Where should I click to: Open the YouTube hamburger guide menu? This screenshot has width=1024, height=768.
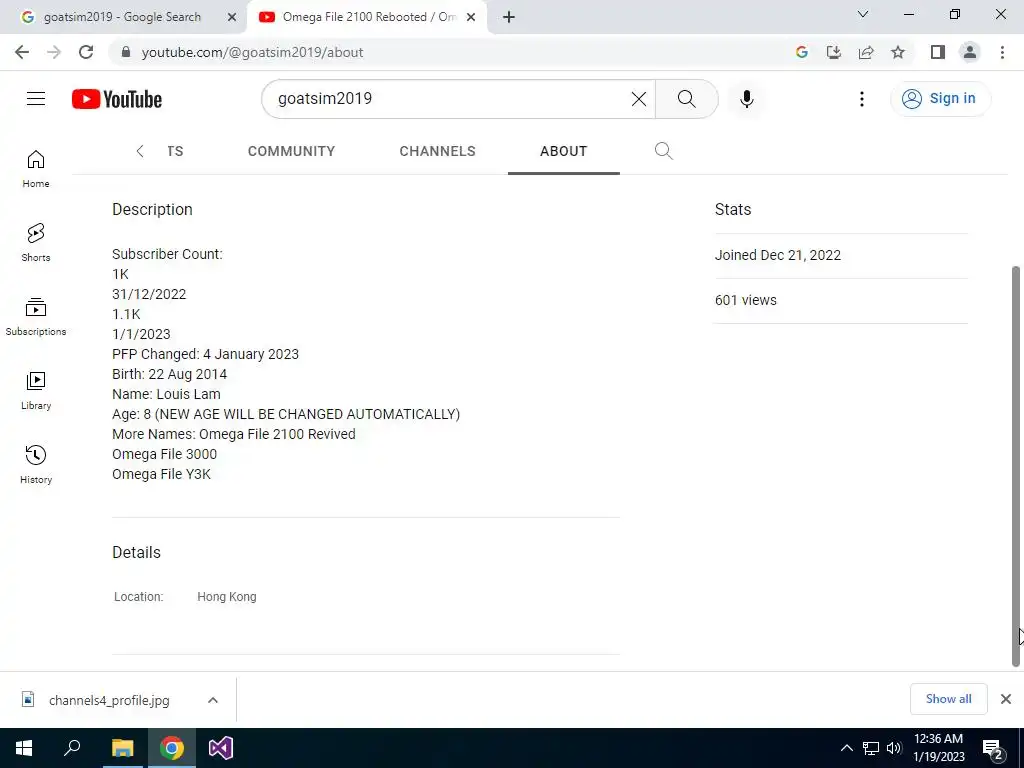coord(36,99)
